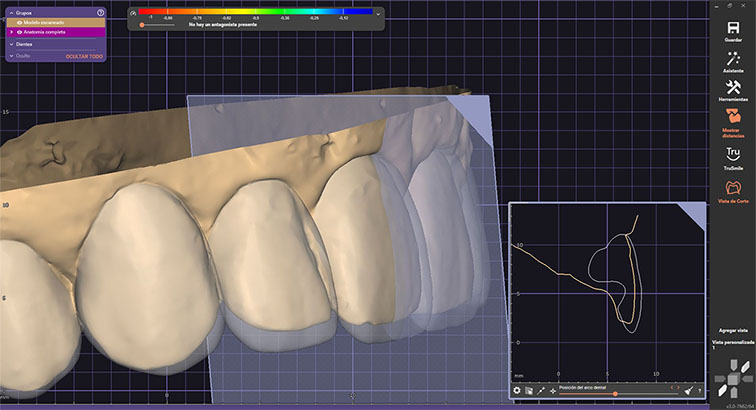Click Agregar vista button

(733, 330)
